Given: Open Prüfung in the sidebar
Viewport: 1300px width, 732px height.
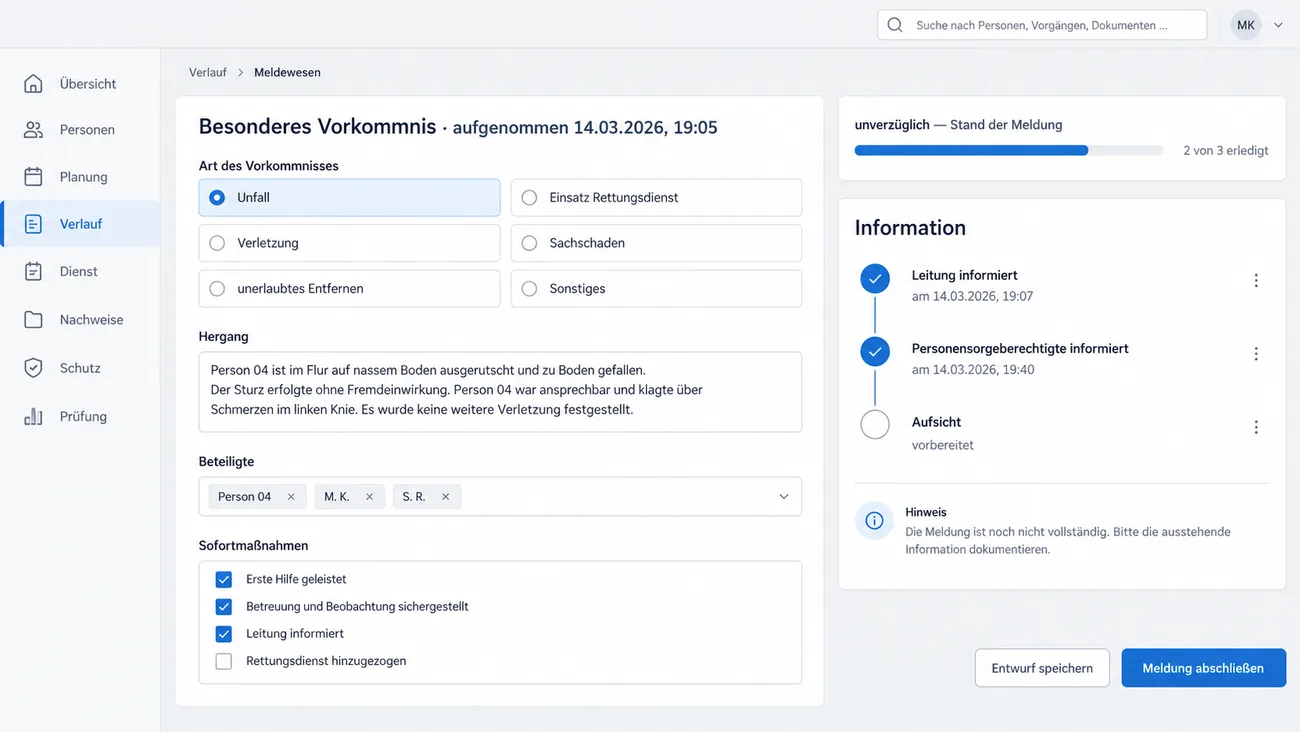Looking at the screenshot, I should point(80,416).
